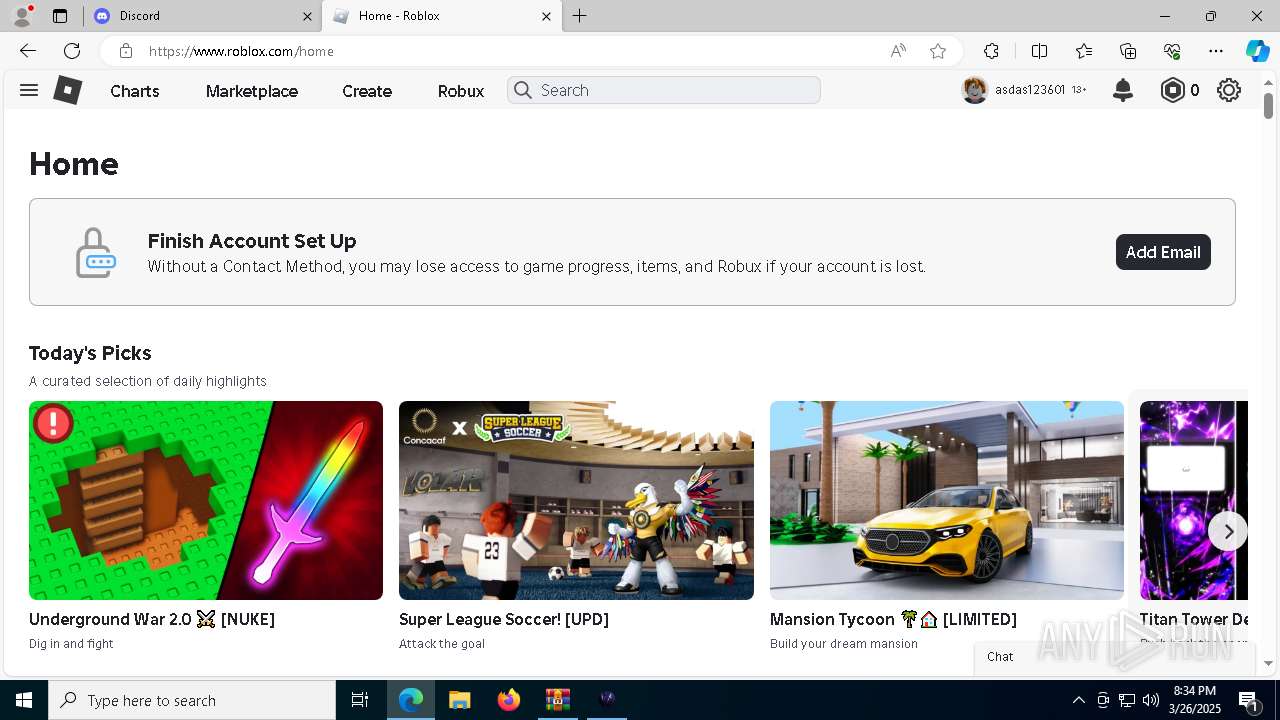The image size is (1280, 720).
Task: Click the page vertical scrollbar thumb
Action: [1268, 105]
